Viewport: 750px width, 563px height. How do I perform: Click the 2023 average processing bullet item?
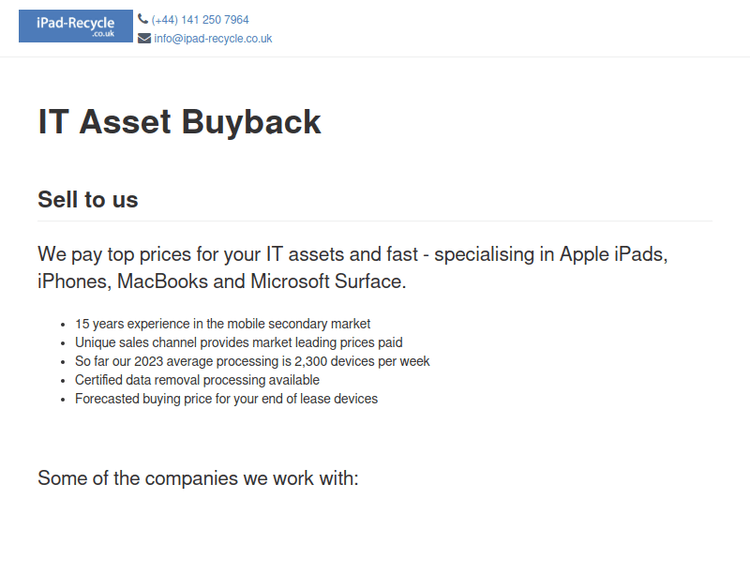[x=252, y=361]
